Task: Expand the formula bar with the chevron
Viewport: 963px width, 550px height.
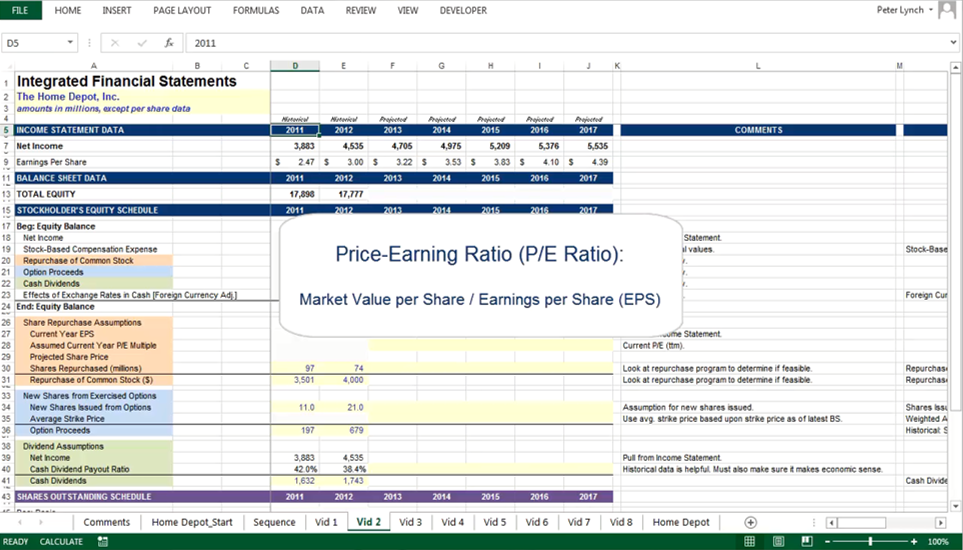Action: click(953, 42)
